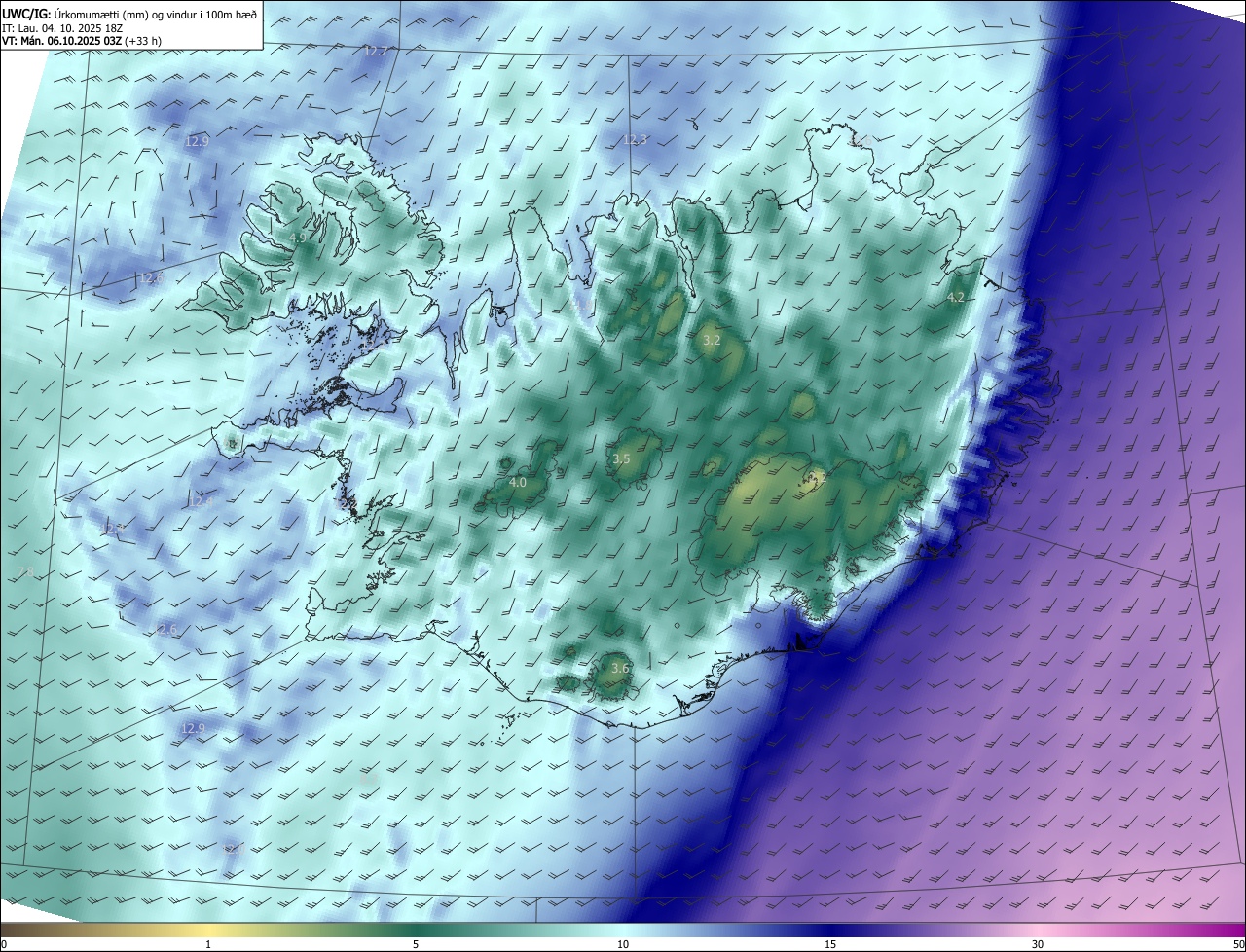The width and height of the screenshot is (1246, 952).
Task: Click the yellow colour bar segment near 1
Action: click(208, 930)
